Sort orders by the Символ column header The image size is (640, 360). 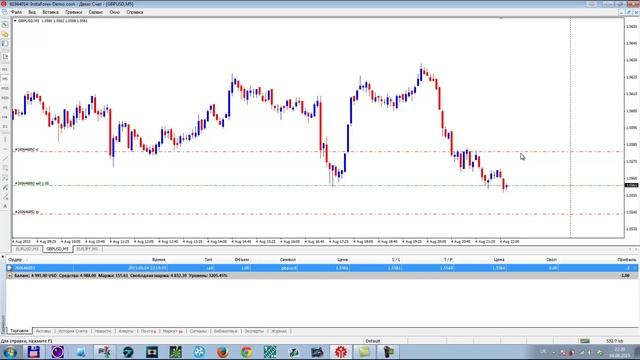[x=288, y=260]
